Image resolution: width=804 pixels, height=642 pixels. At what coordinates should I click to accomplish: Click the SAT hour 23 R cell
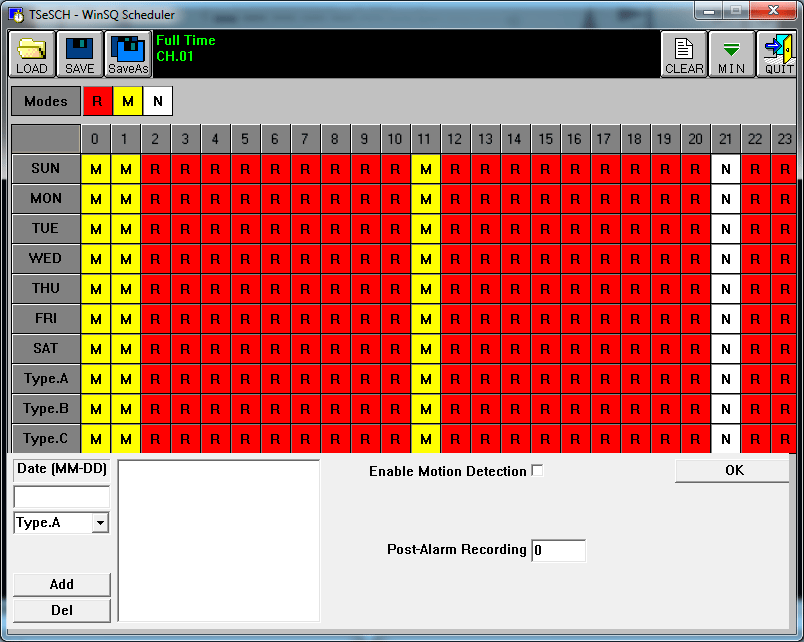784,349
